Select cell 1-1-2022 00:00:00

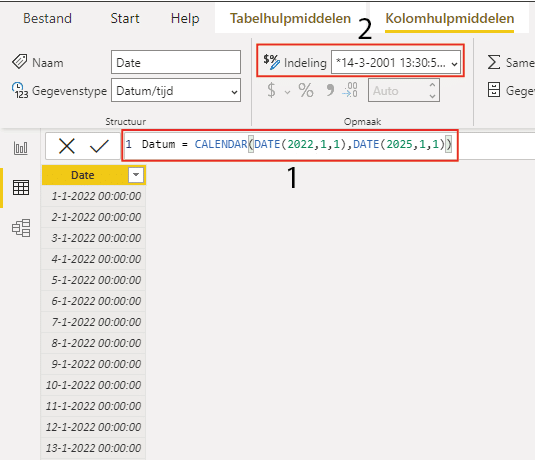click(x=94, y=196)
